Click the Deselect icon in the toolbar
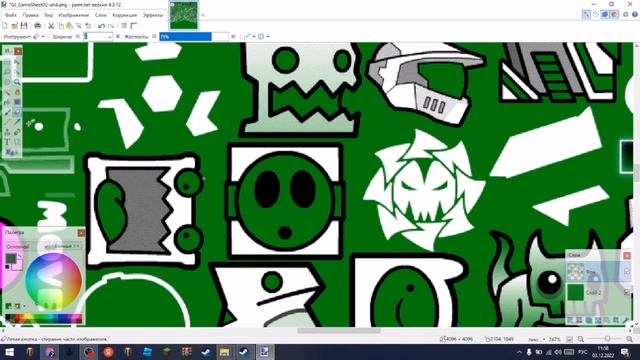 click(x=88, y=26)
